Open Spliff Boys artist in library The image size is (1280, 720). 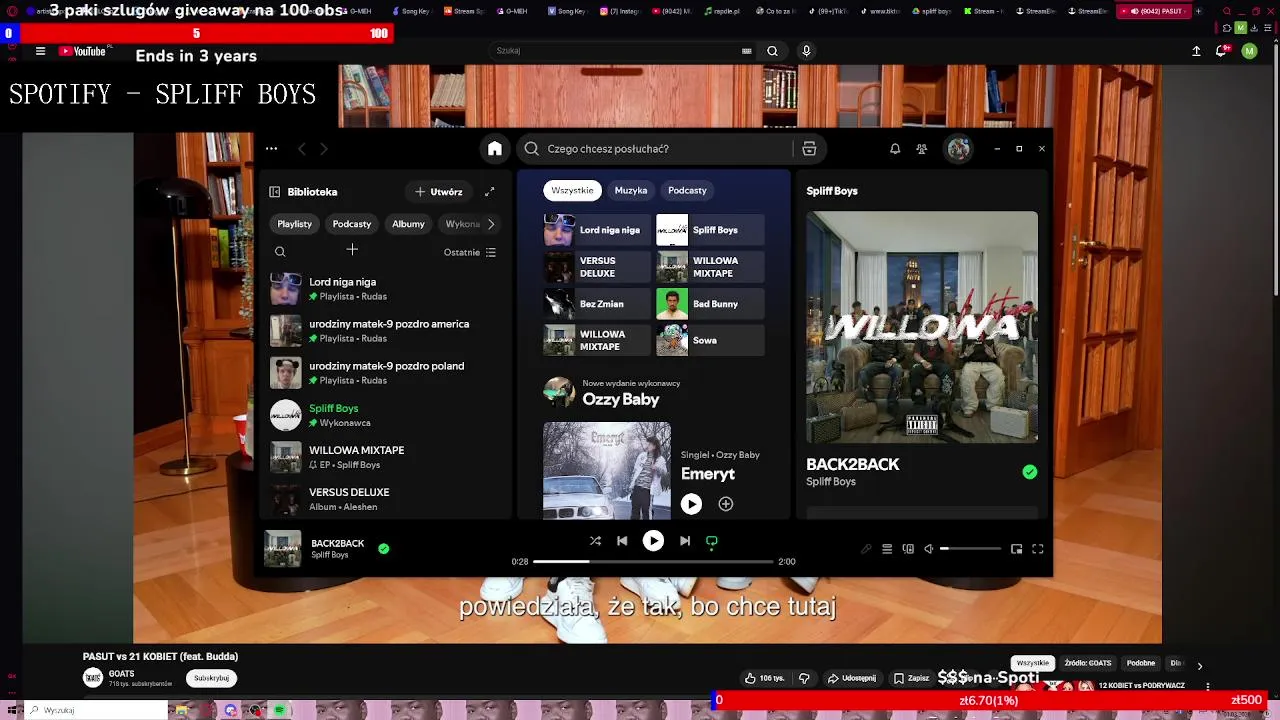coord(386,415)
